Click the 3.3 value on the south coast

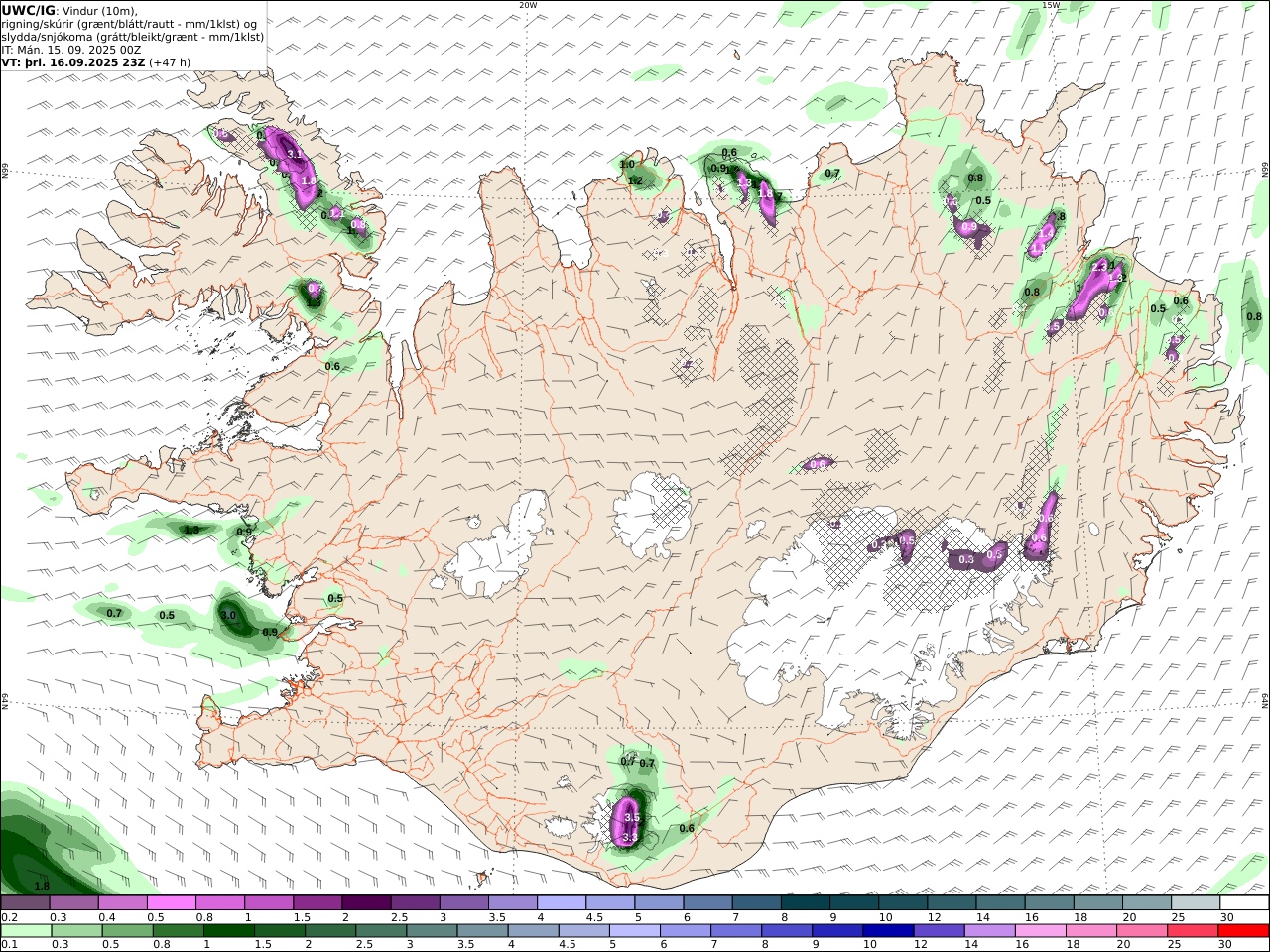629,838
